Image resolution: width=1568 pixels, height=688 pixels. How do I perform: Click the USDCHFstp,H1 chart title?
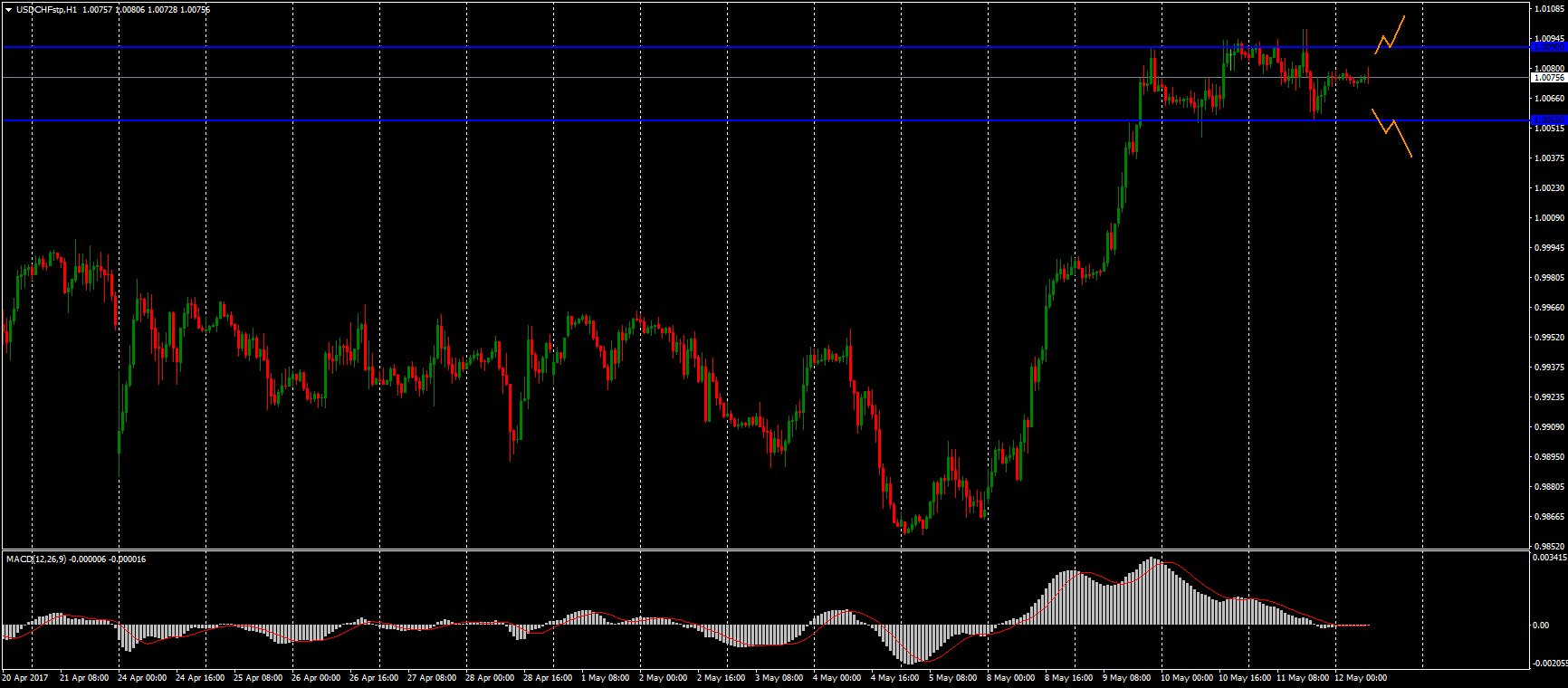(46, 10)
